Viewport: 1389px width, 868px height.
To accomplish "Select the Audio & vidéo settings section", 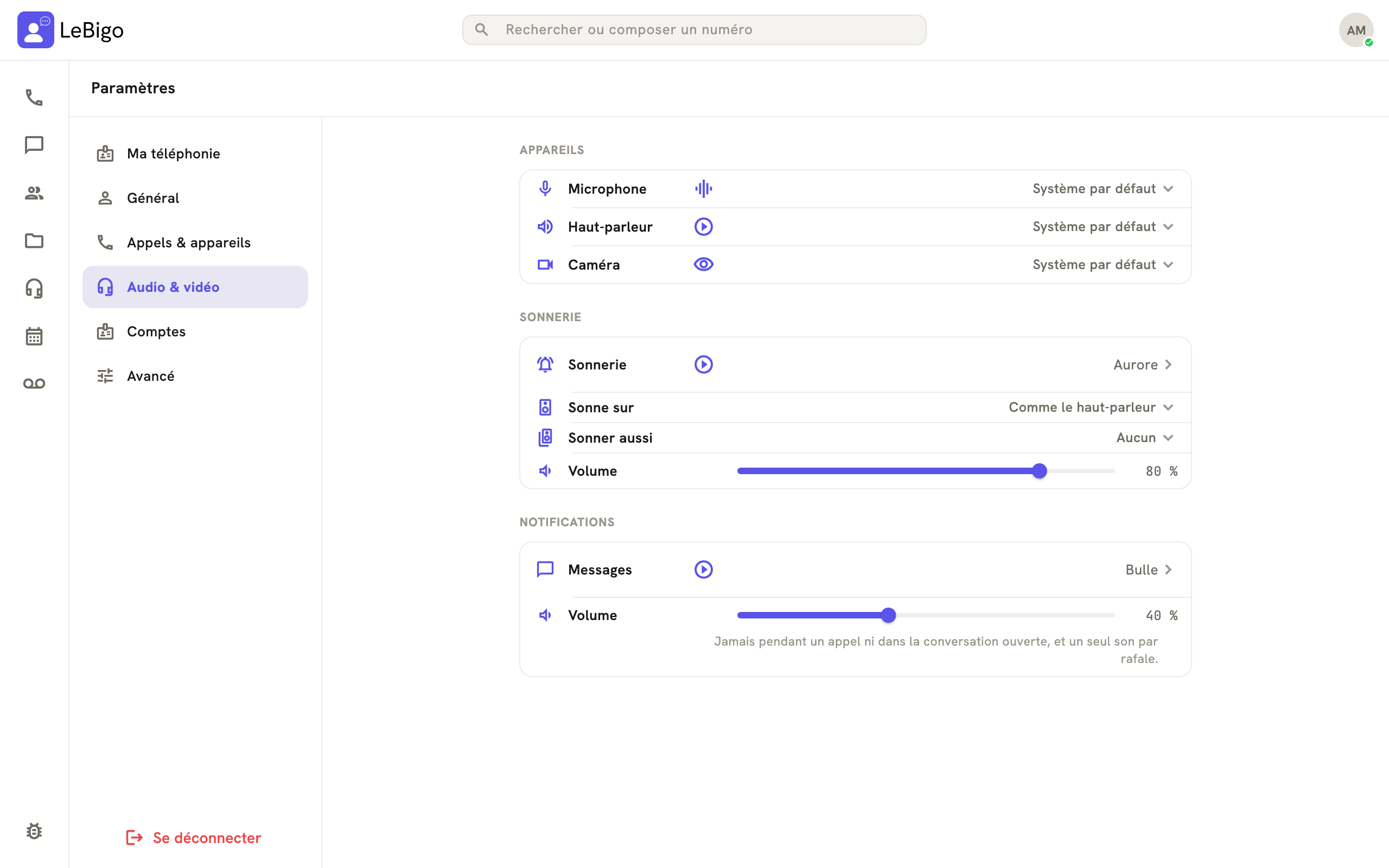I will pos(195,287).
